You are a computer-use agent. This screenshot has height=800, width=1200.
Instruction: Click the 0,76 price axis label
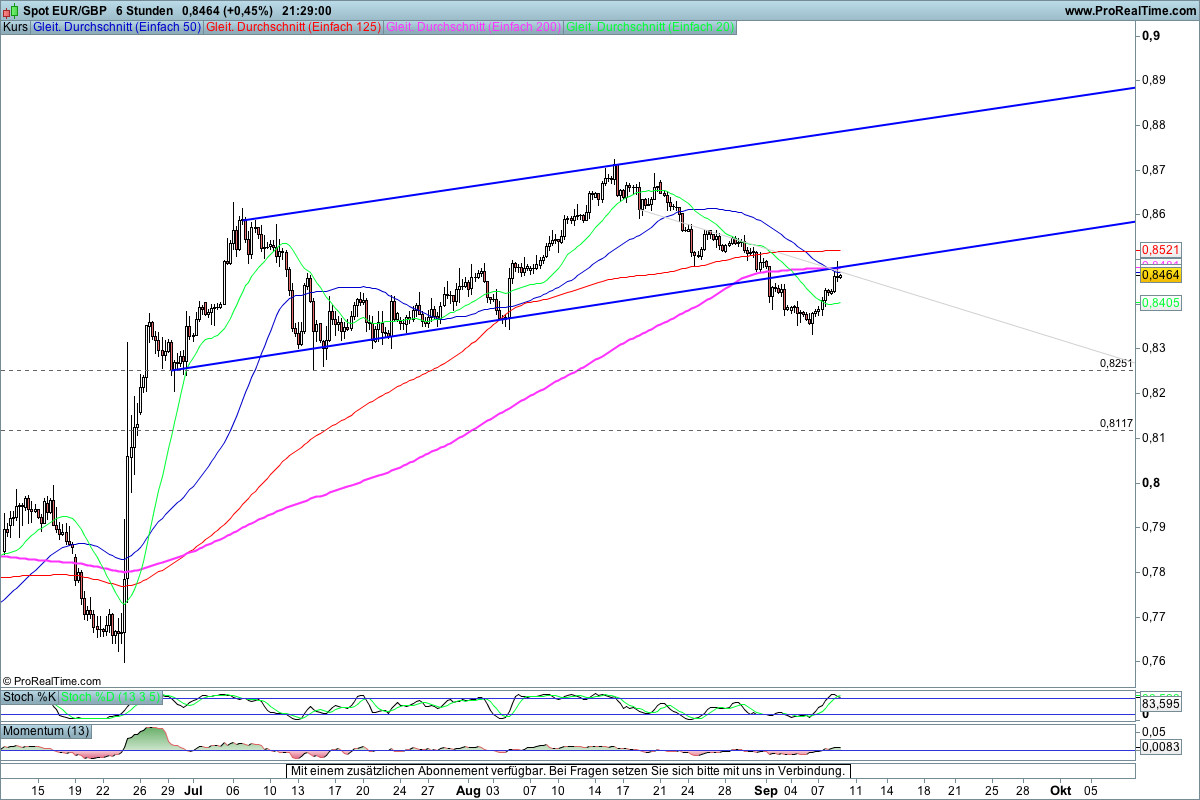point(1155,661)
